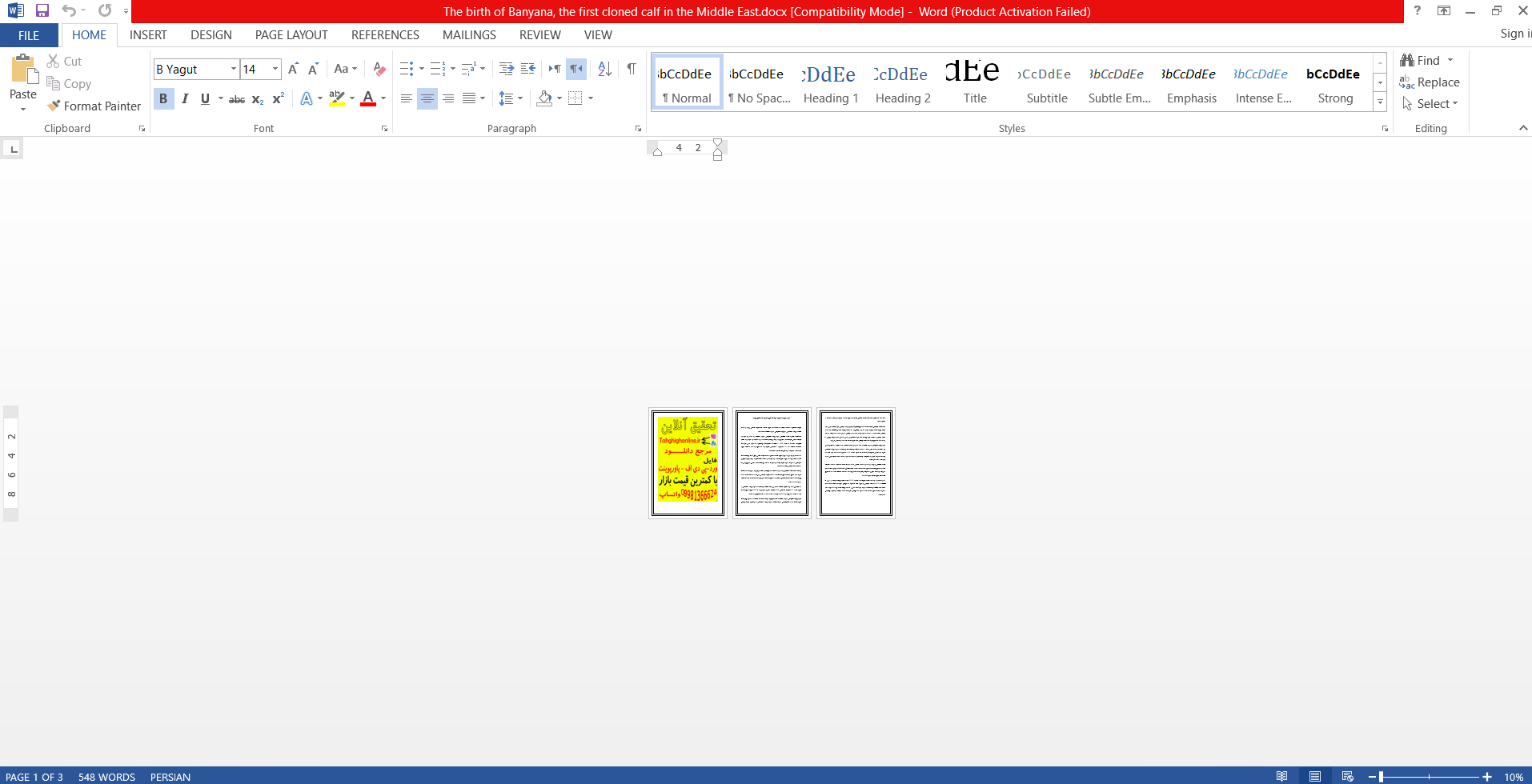
Task: Switch to the DESIGN tab
Action: 211,35
